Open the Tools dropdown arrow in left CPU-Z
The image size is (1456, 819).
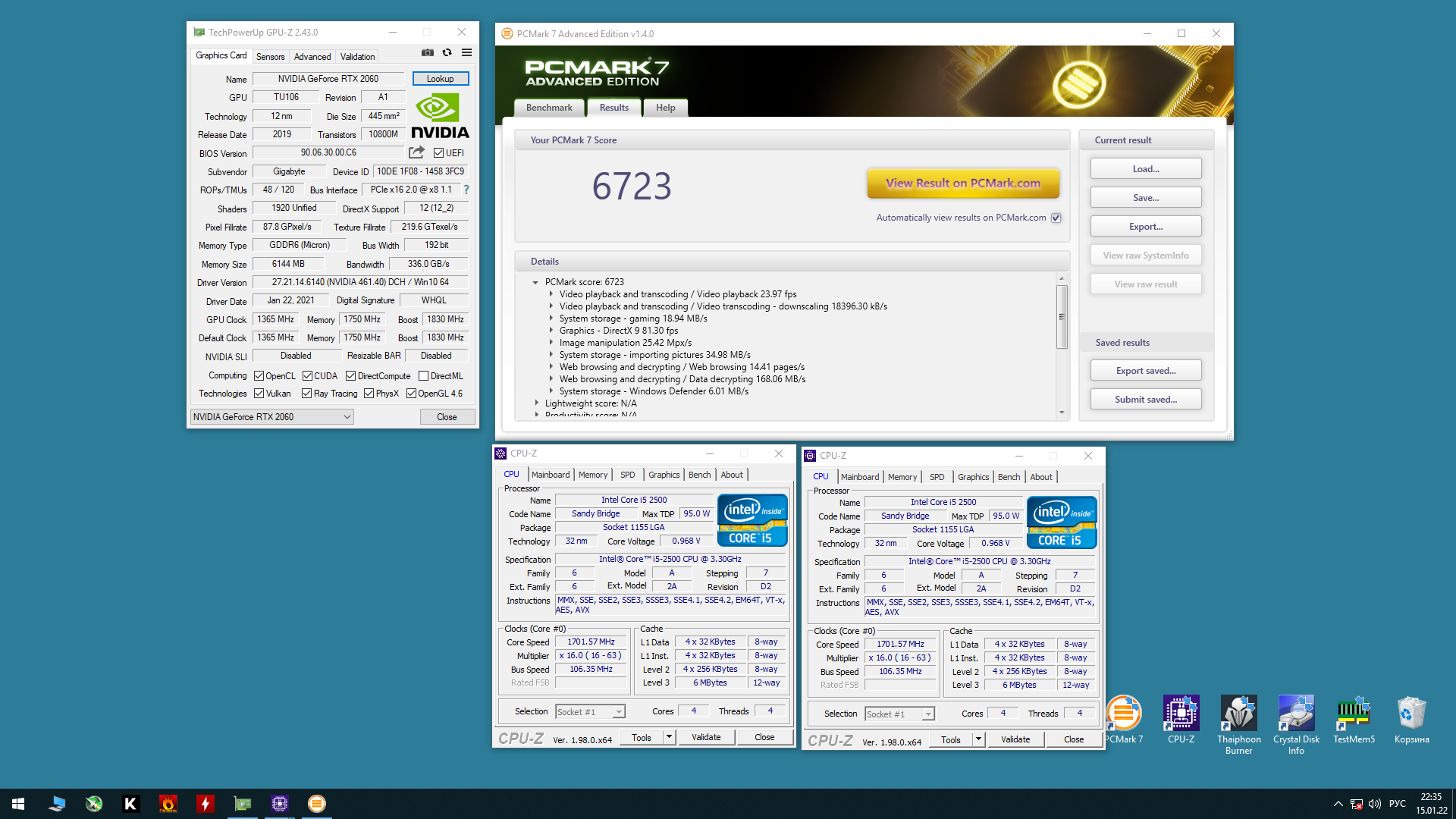669,737
